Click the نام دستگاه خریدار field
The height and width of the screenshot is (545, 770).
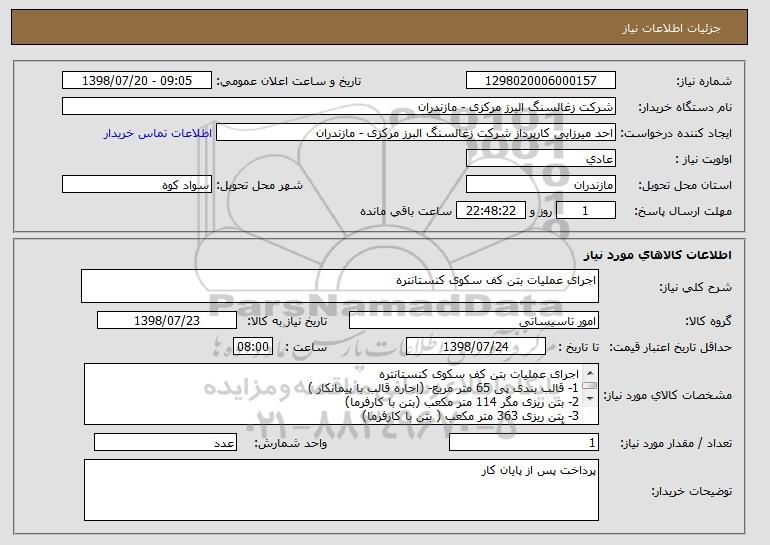click(339, 107)
